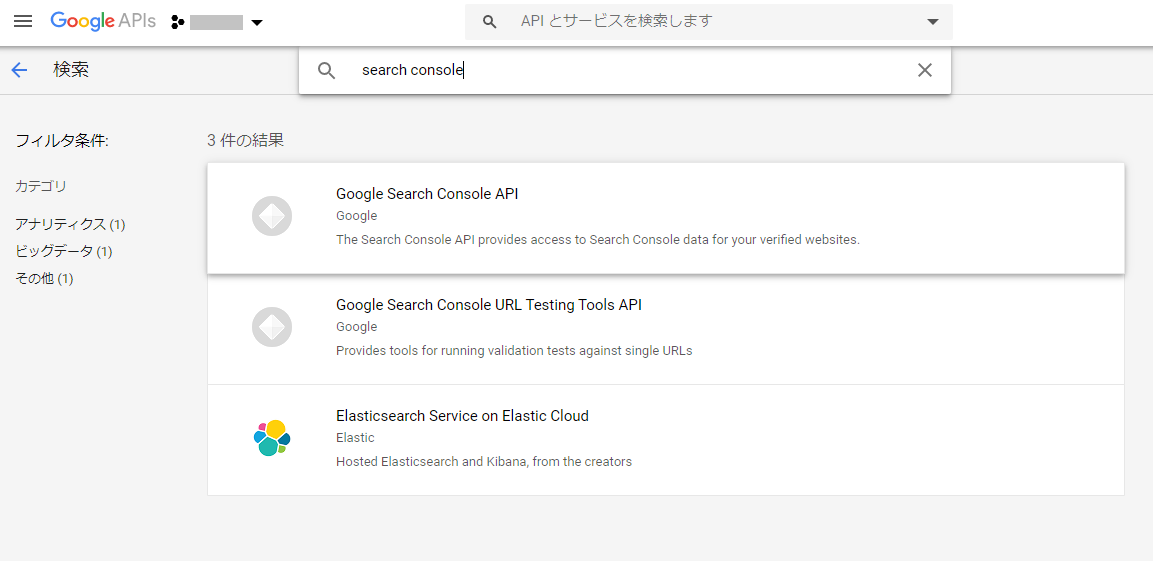1153x561 pixels.
Task: Open Google Search Console API result
Action: [665, 218]
